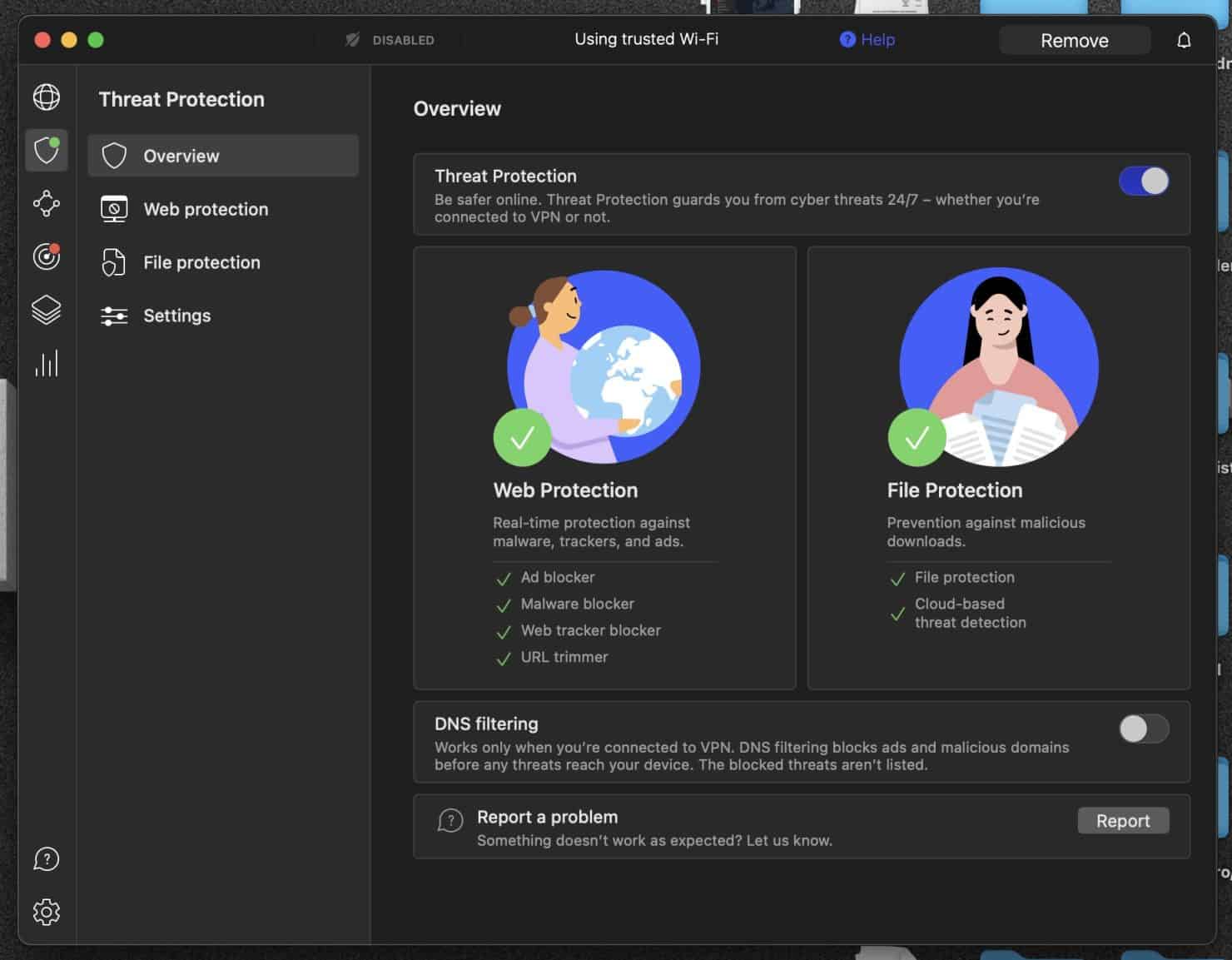Image resolution: width=1232 pixels, height=960 pixels.
Task: Open Settings menu item under Threat Protection
Action: coord(223,316)
